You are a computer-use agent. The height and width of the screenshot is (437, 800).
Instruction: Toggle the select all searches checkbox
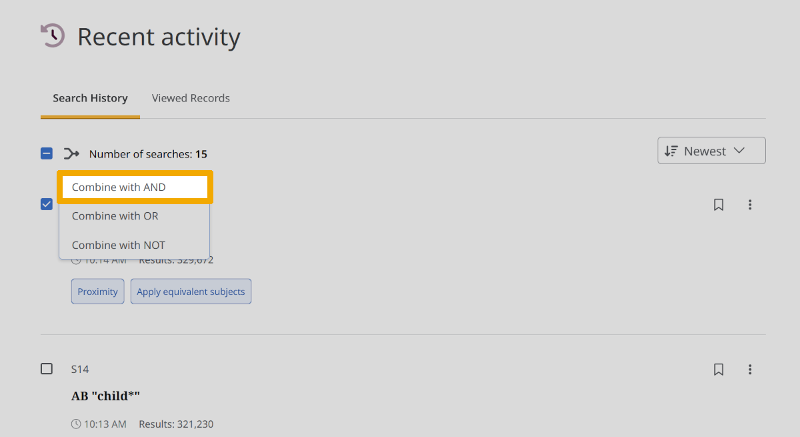click(47, 154)
